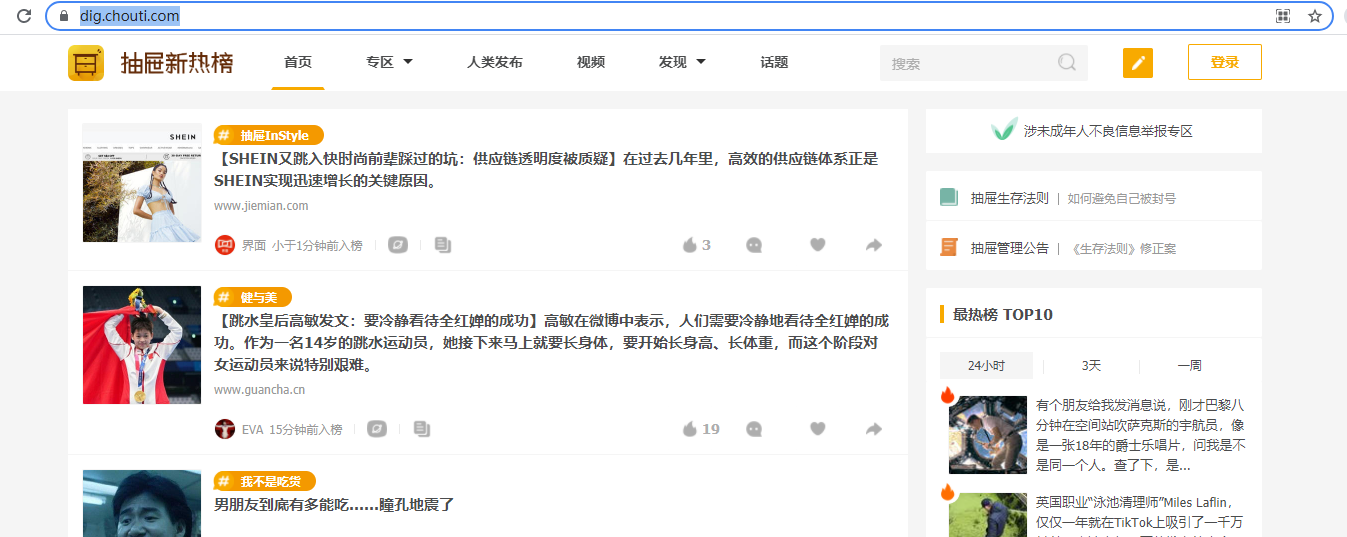Open the Gao Min post thumbnail image
Viewport: 1347px width, 537px height.
pyautogui.click(x=142, y=345)
